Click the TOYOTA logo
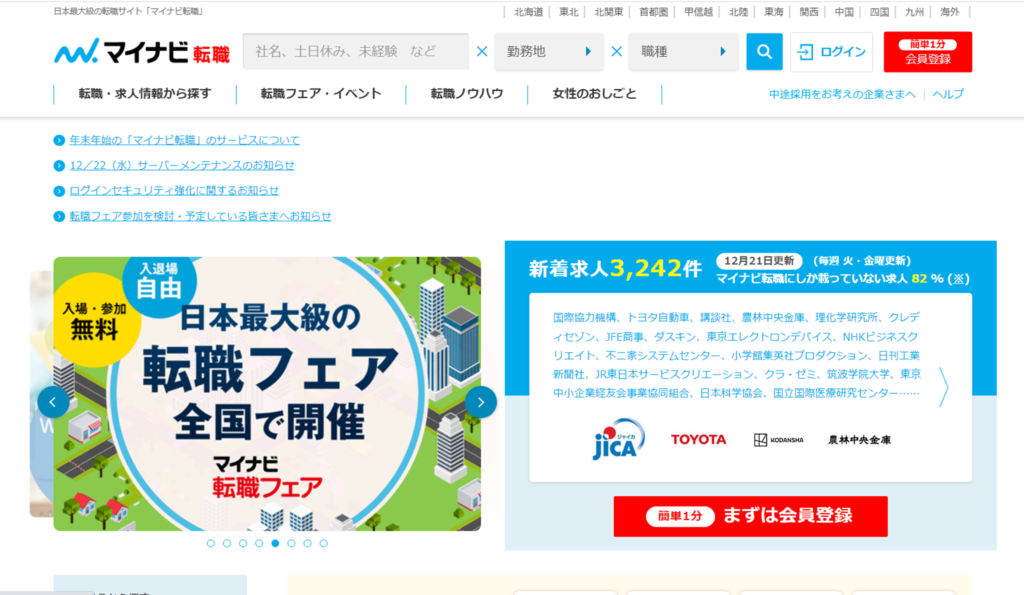 point(698,440)
